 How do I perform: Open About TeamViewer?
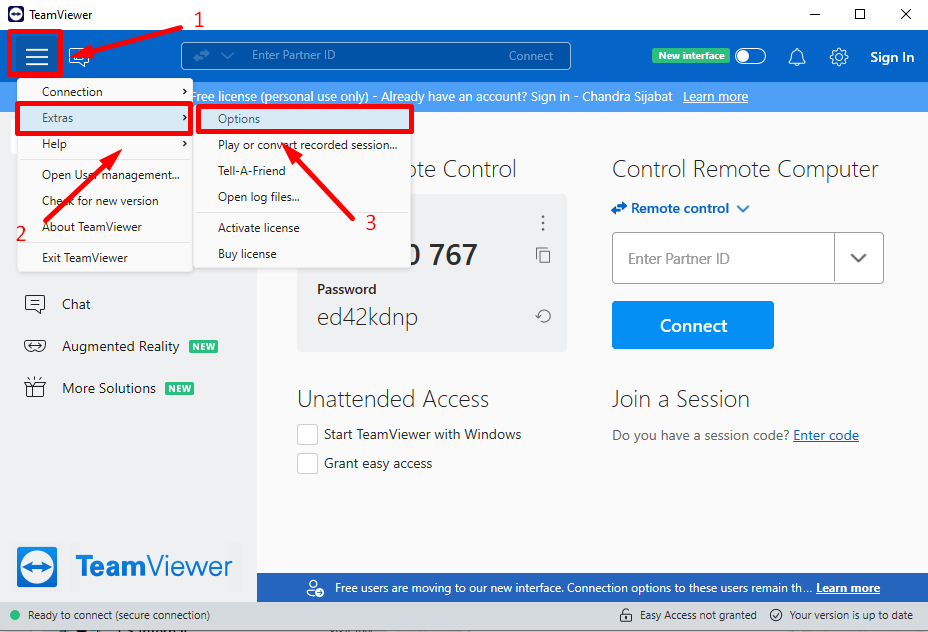(x=92, y=227)
